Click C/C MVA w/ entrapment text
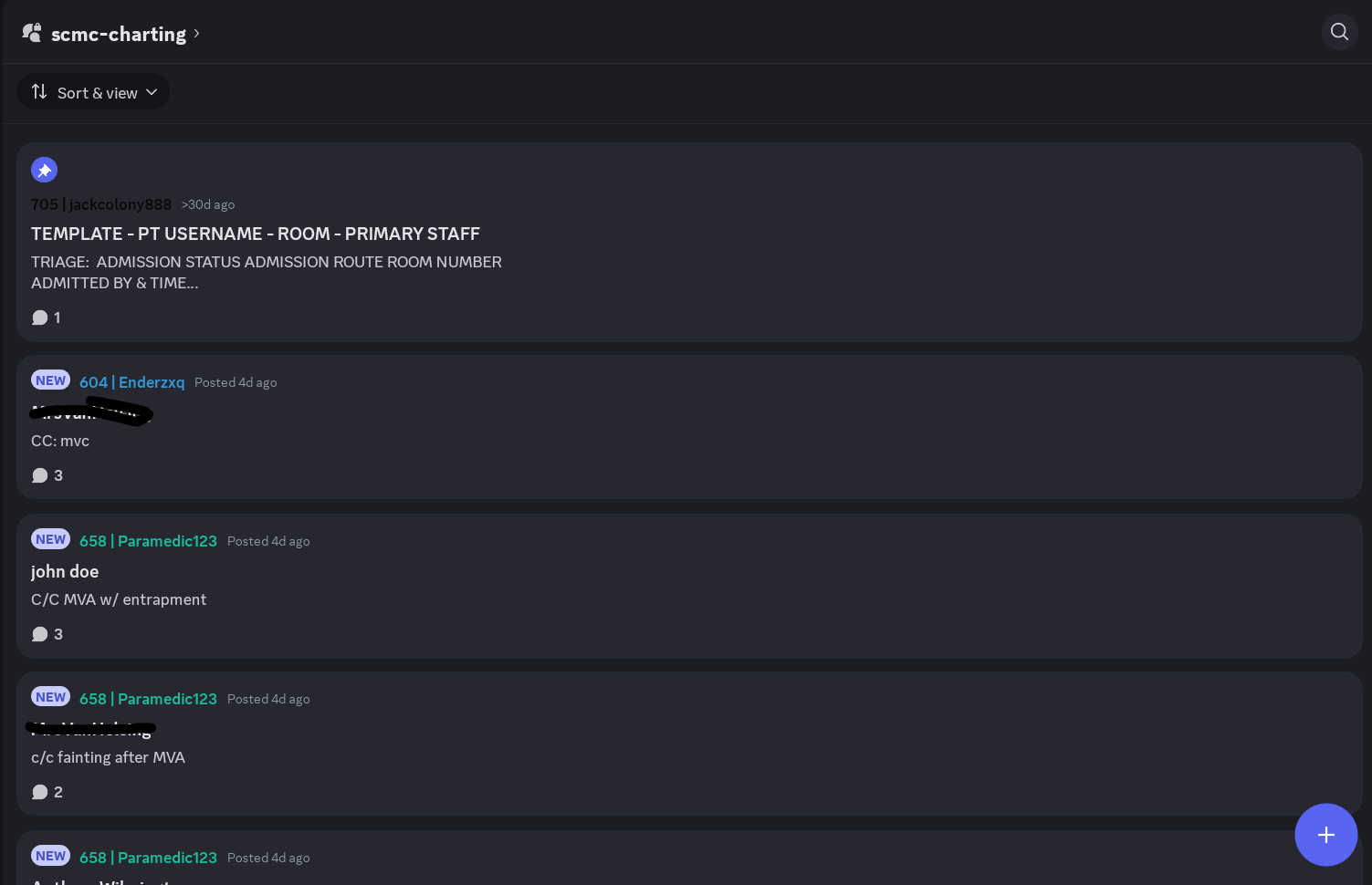 (x=119, y=599)
